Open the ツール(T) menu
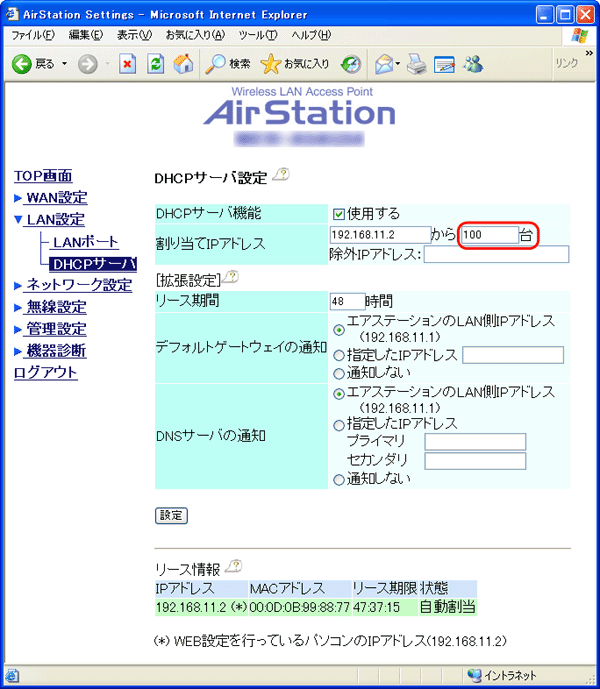 click(258, 35)
